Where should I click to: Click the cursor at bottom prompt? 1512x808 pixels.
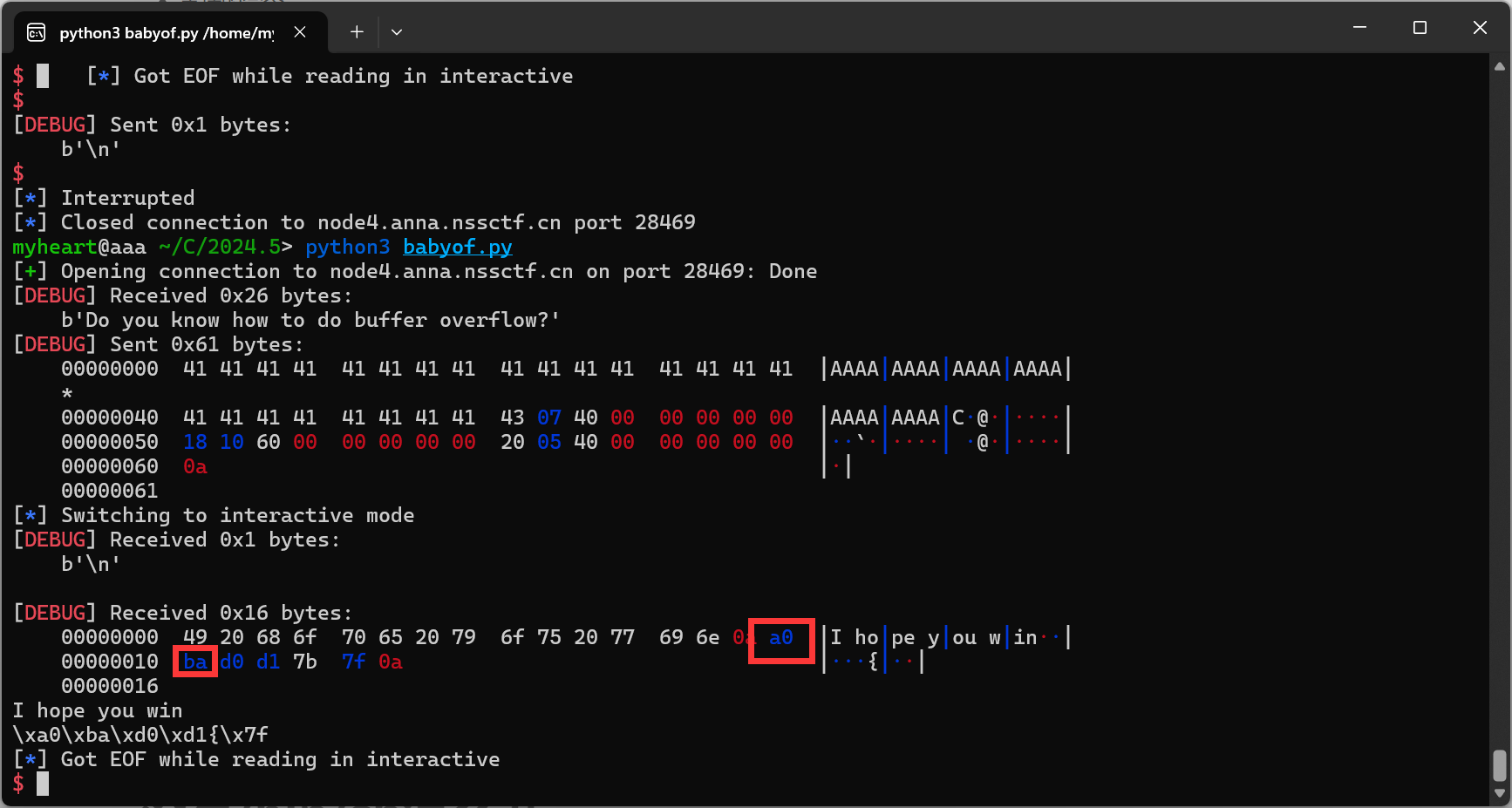click(43, 784)
